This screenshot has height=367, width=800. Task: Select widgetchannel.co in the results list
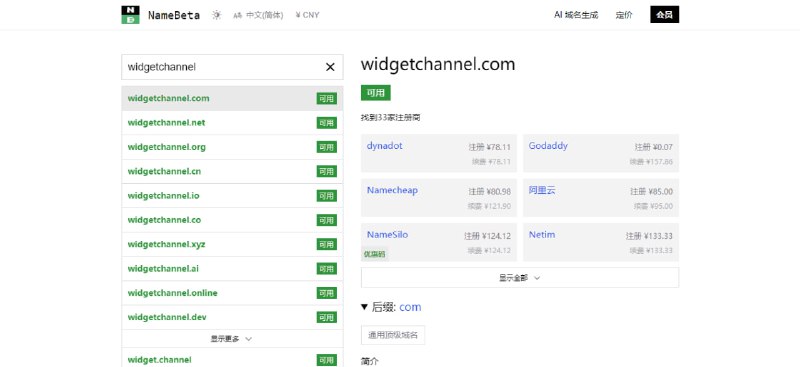pyautogui.click(x=232, y=220)
